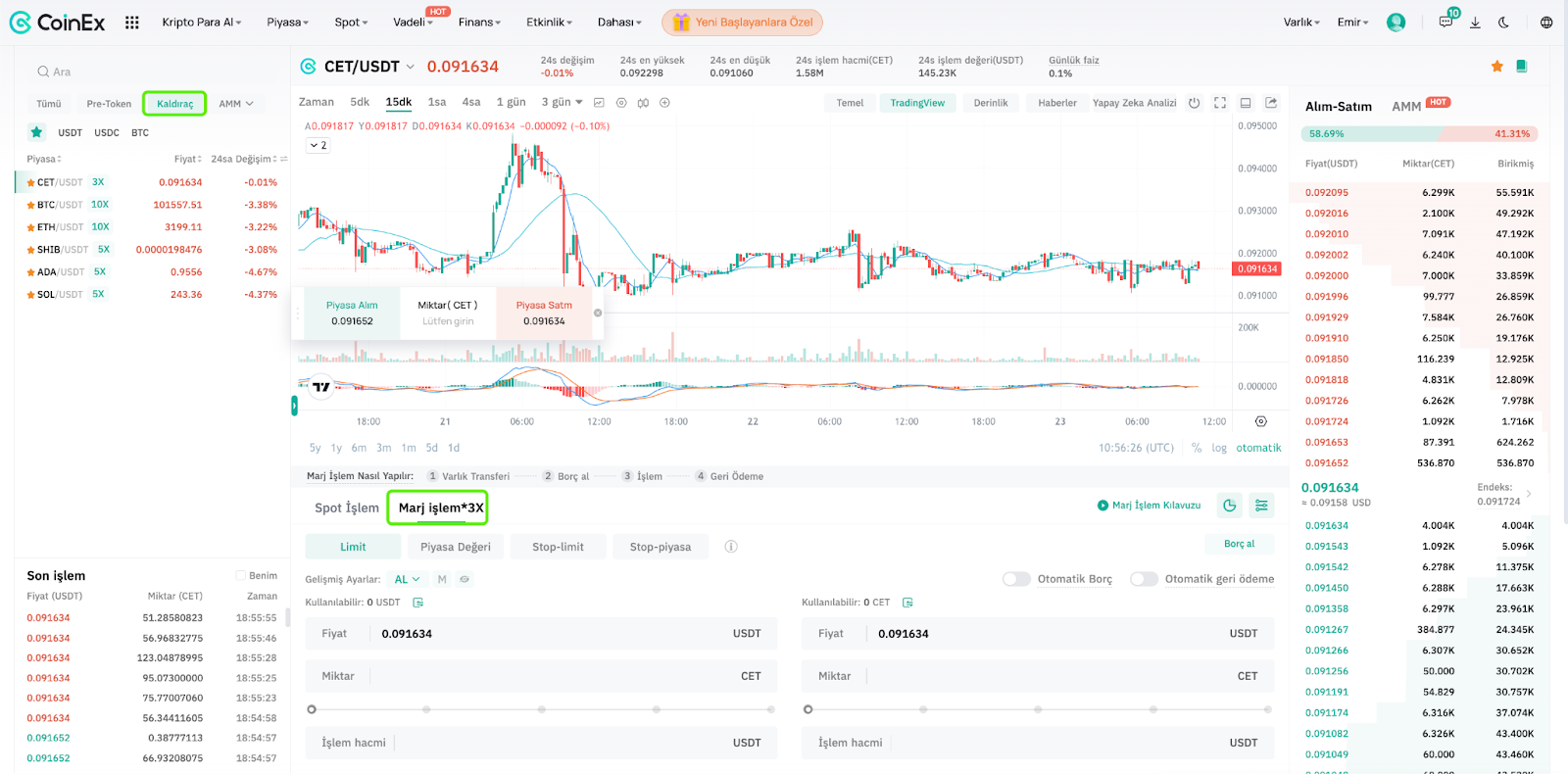Switch to the Derinlik chart tab
This screenshot has width=1568, height=774.
991,103
